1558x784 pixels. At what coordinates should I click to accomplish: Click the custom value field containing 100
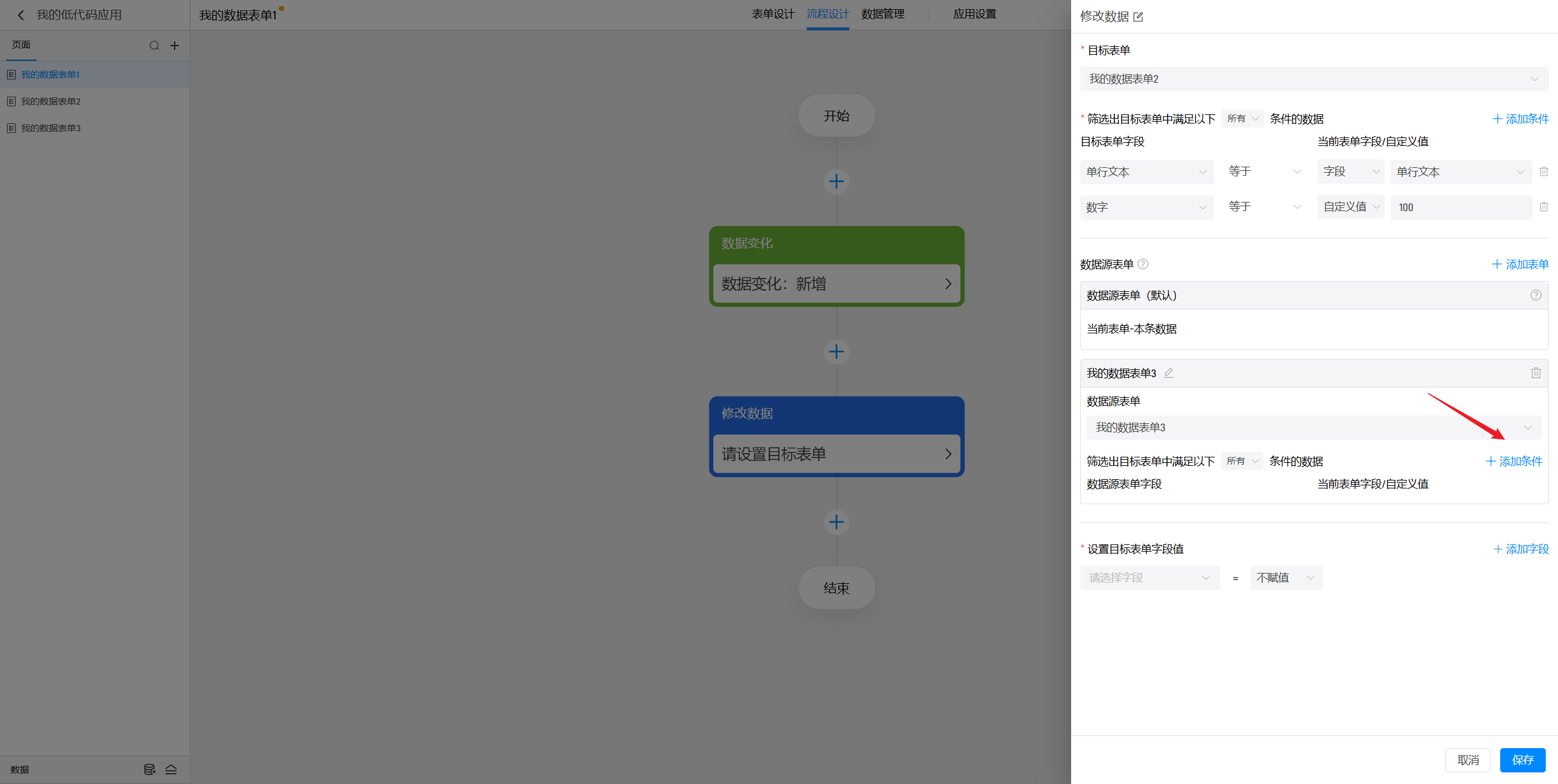pyautogui.click(x=1461, y=207)
